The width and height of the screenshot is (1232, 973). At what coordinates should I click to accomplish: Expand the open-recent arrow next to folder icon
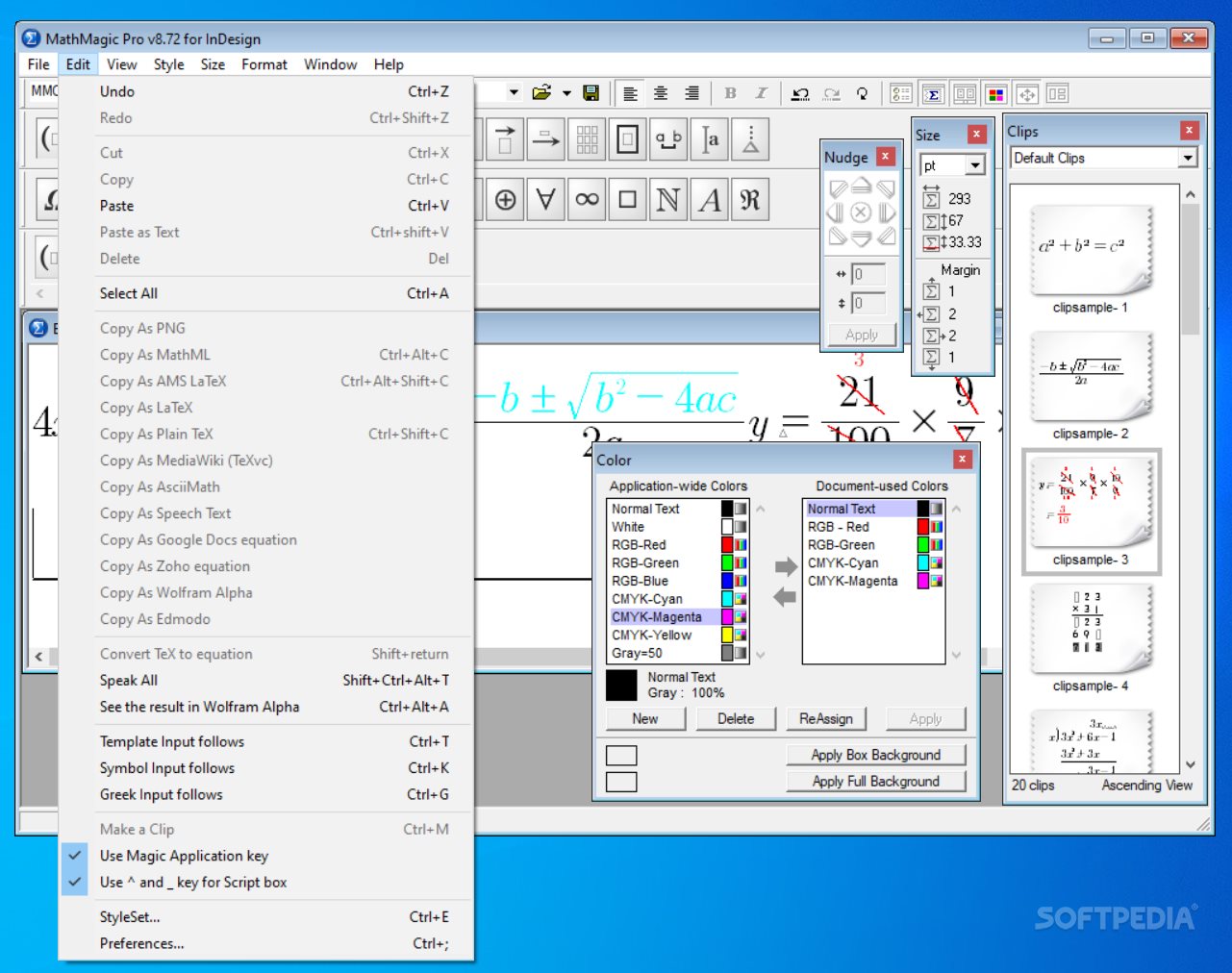point(566,93)
